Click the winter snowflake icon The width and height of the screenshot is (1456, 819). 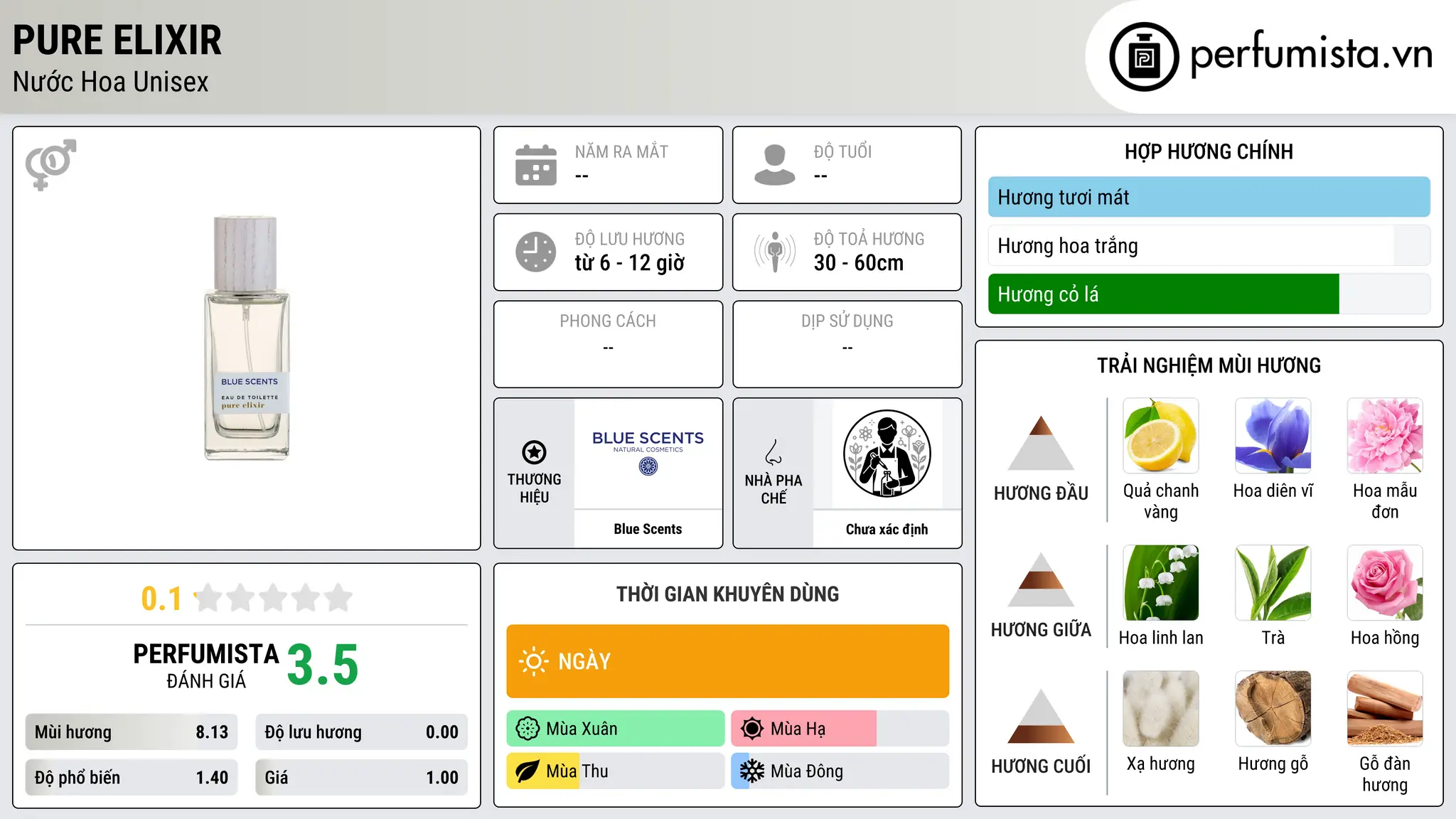click(752, 771)
